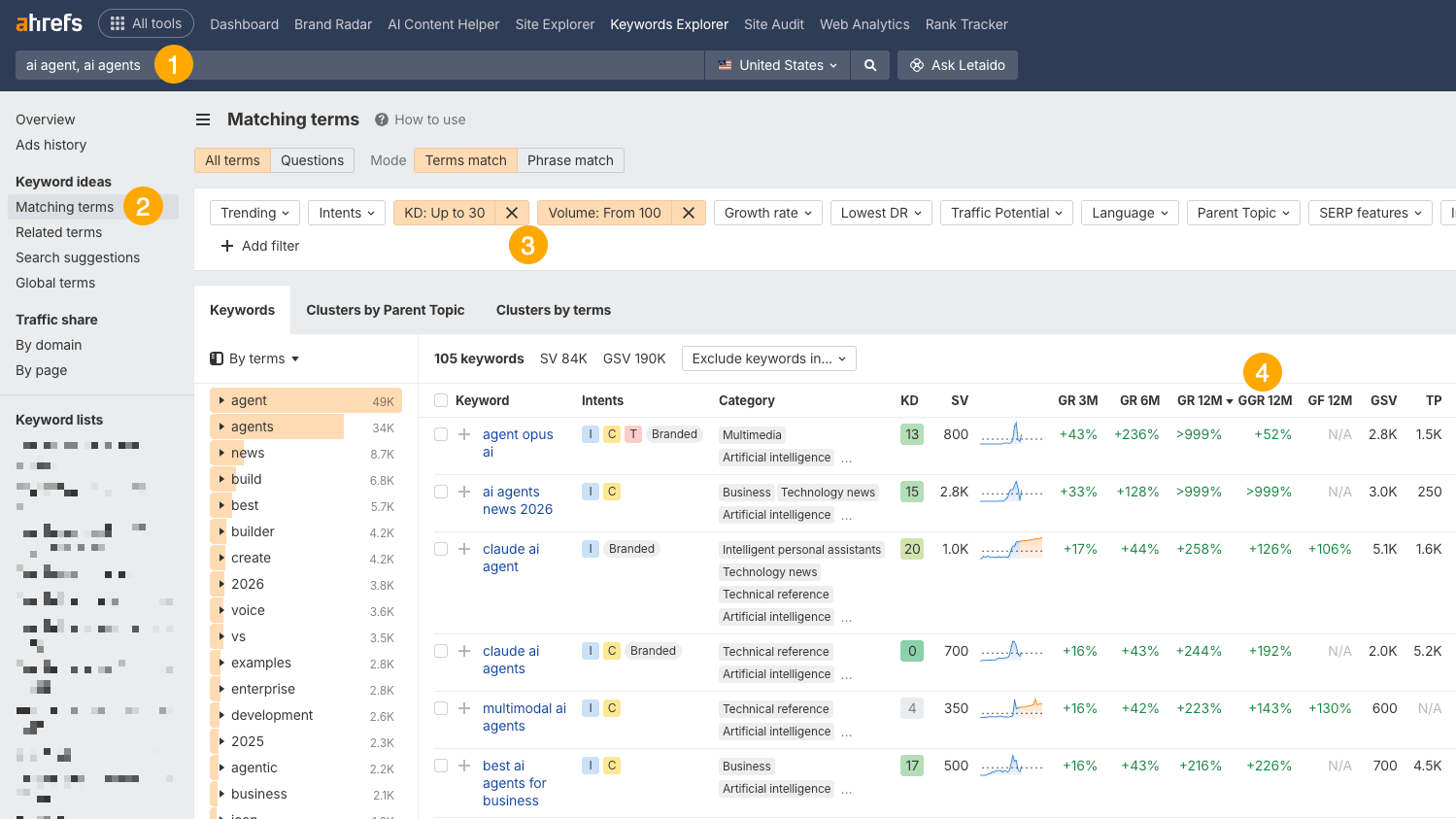Click the search magnifier button
Screen dimensions: 1456x819
click(870, 65)
